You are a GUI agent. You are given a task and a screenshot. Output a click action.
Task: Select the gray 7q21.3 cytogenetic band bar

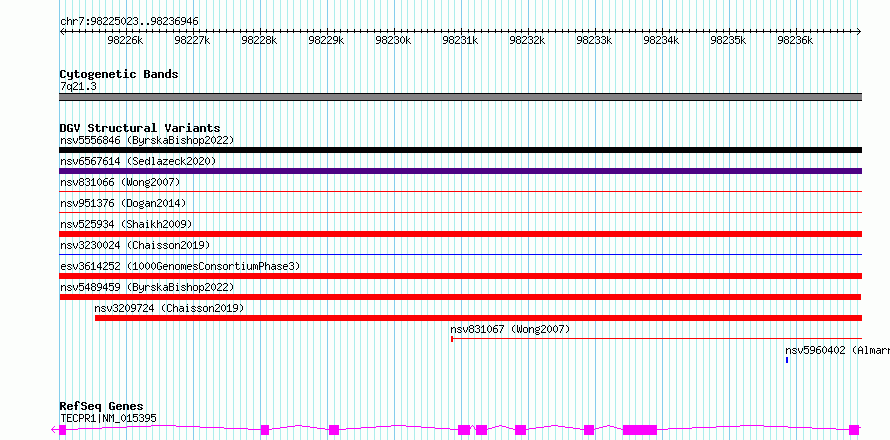[x=460, y=97]
